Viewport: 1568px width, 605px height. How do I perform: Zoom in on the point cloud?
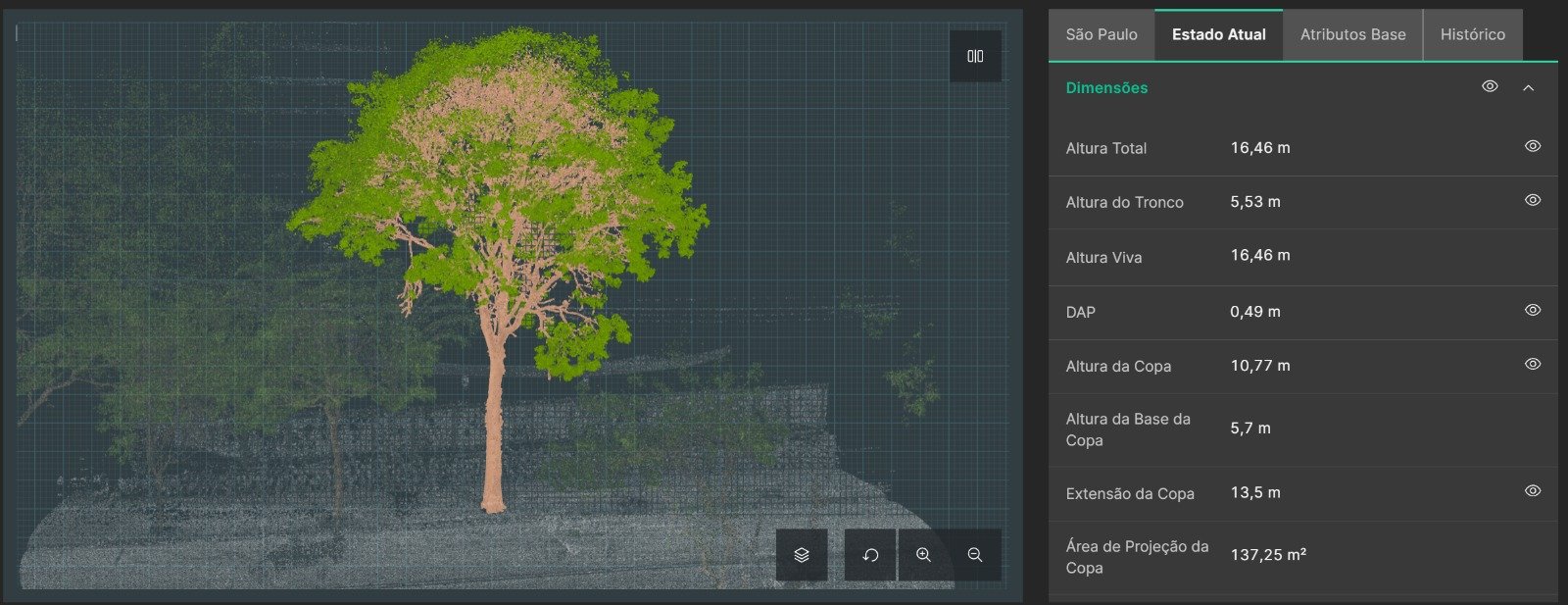pyautogui.click(x=923, y=555)
